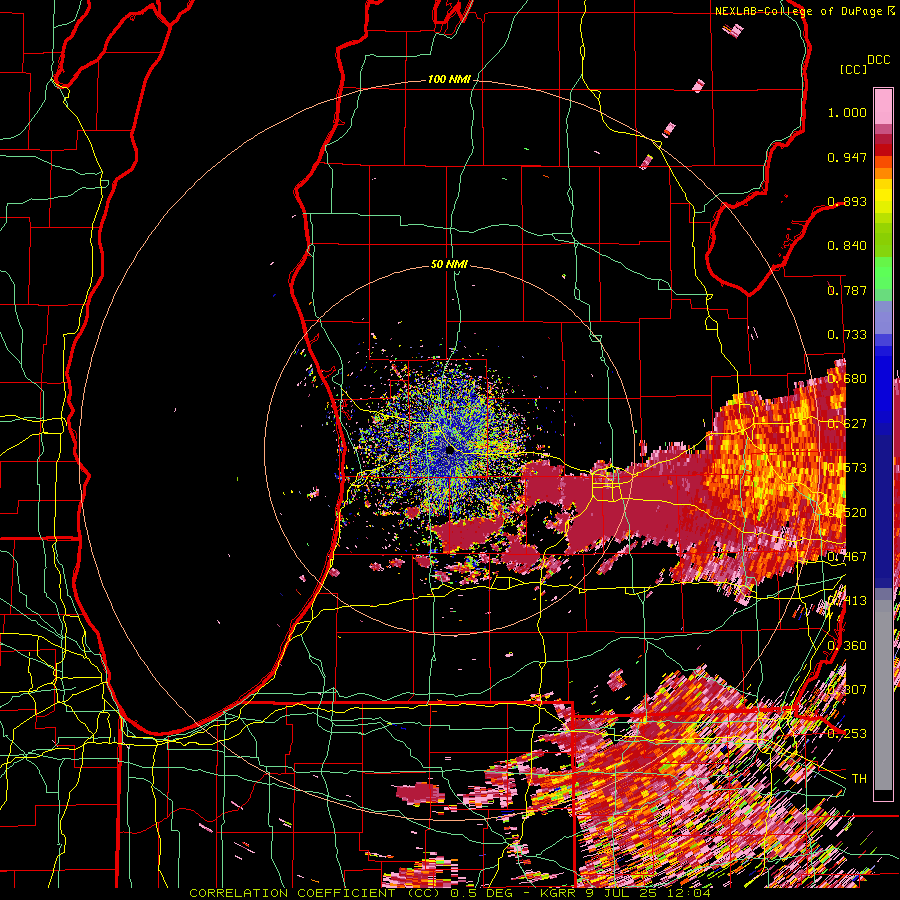Select the 0.893 scale value
The width and height of the screenshot is (900, 900).
point(847,201)
